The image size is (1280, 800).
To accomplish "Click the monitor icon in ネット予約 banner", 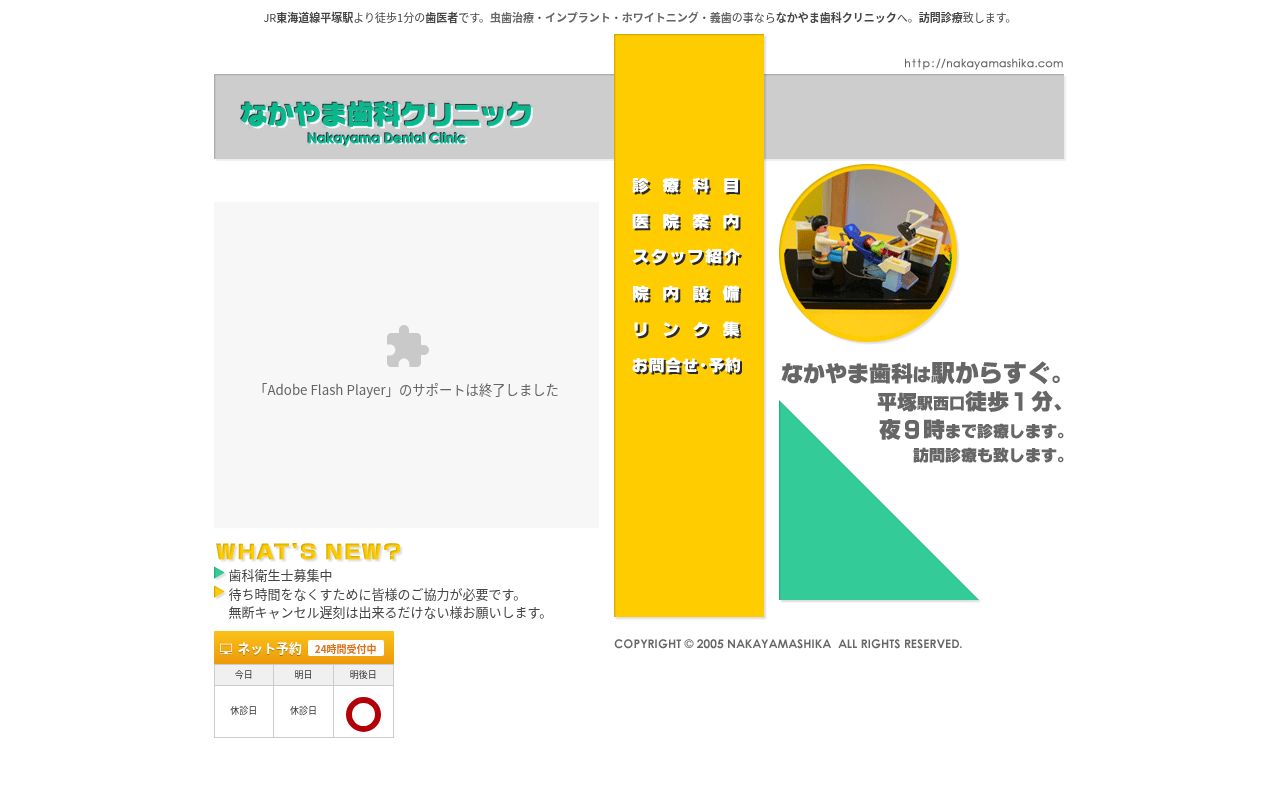I will pyautogui.click(x=226, y=649).
